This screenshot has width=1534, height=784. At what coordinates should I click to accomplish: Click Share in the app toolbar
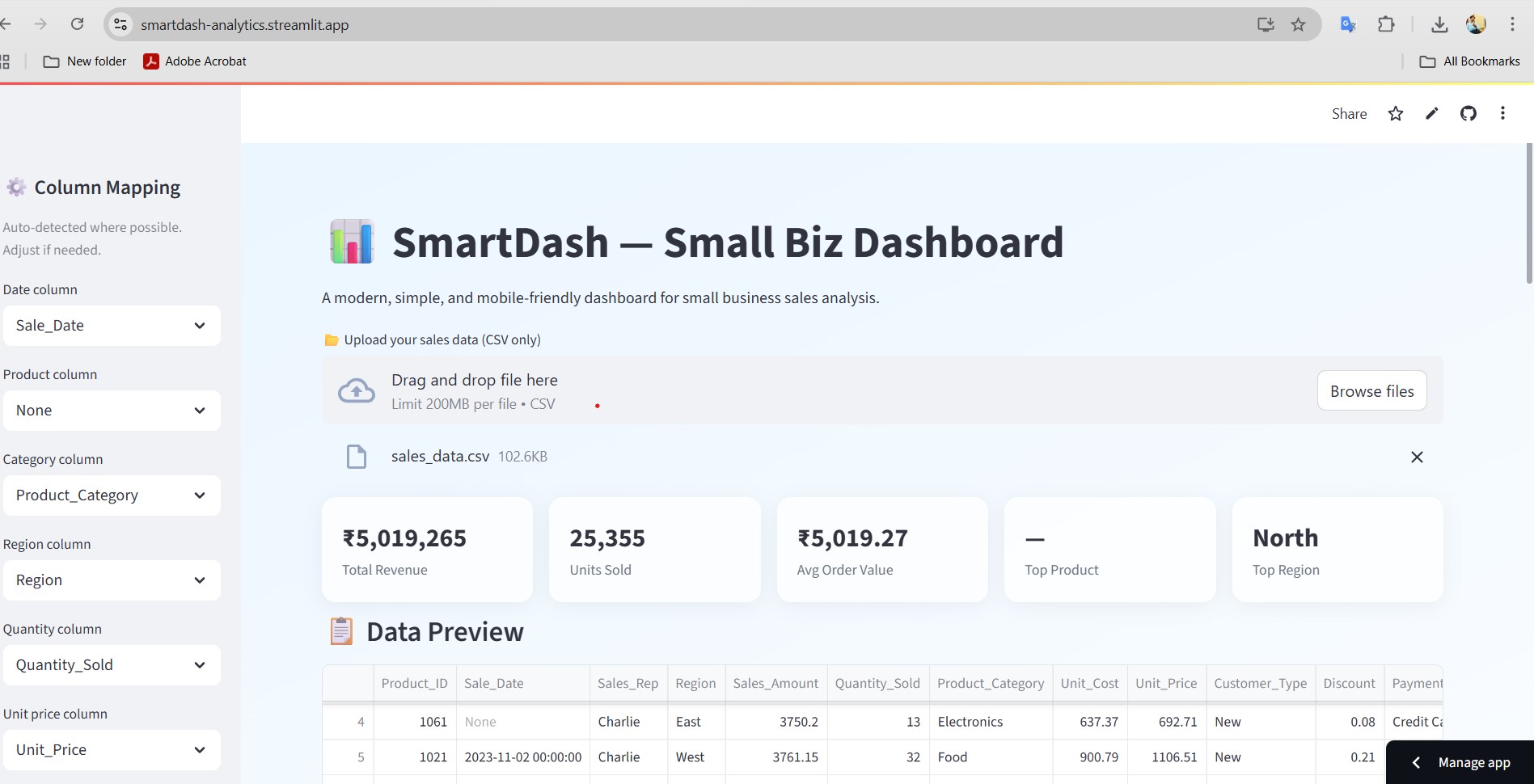click(x=1348, y=113)
